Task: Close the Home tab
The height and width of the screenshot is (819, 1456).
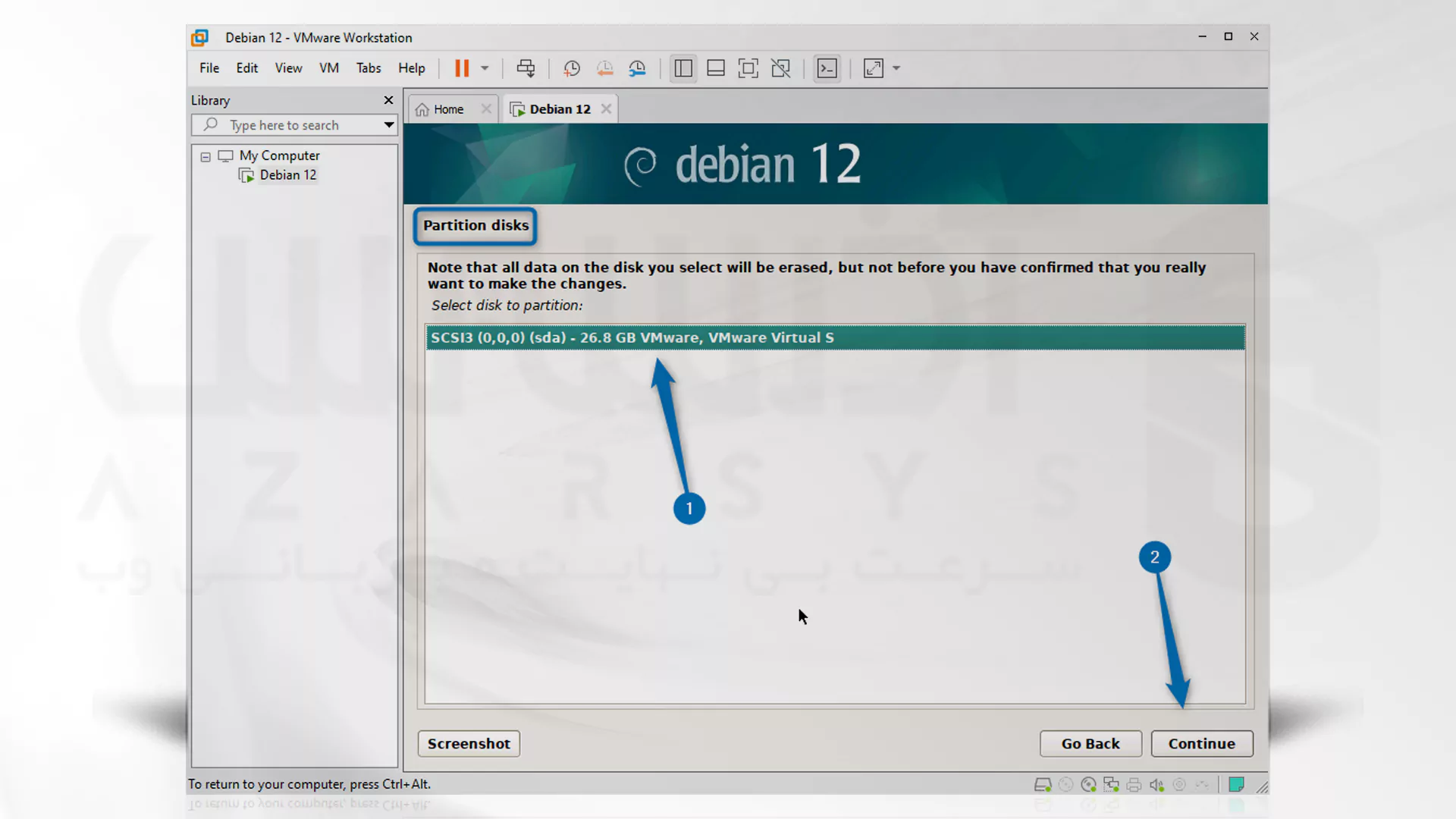Action: point(486,109)
